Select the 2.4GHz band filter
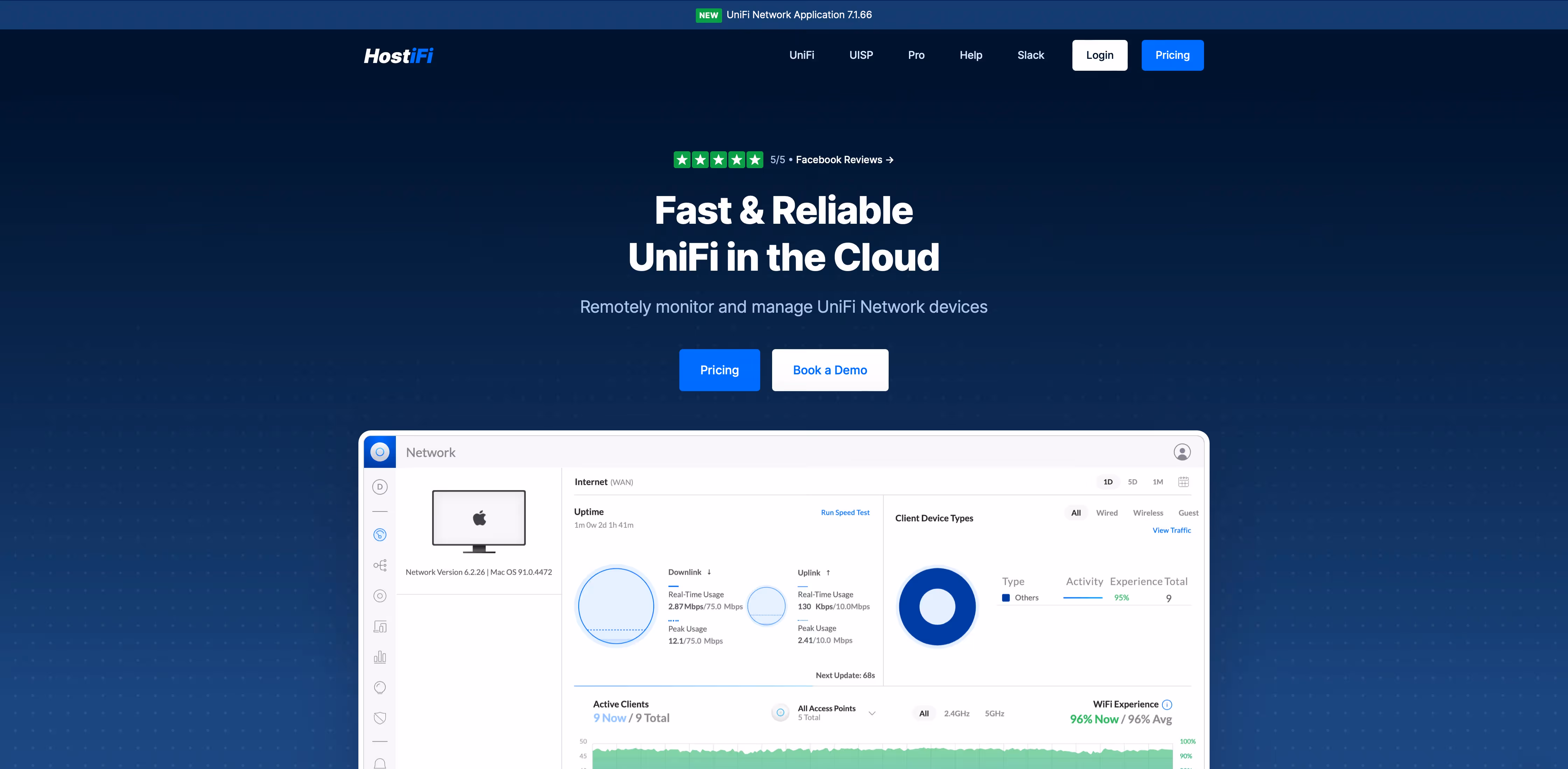This screenshot has height=769, width=1568. [956, 713]
